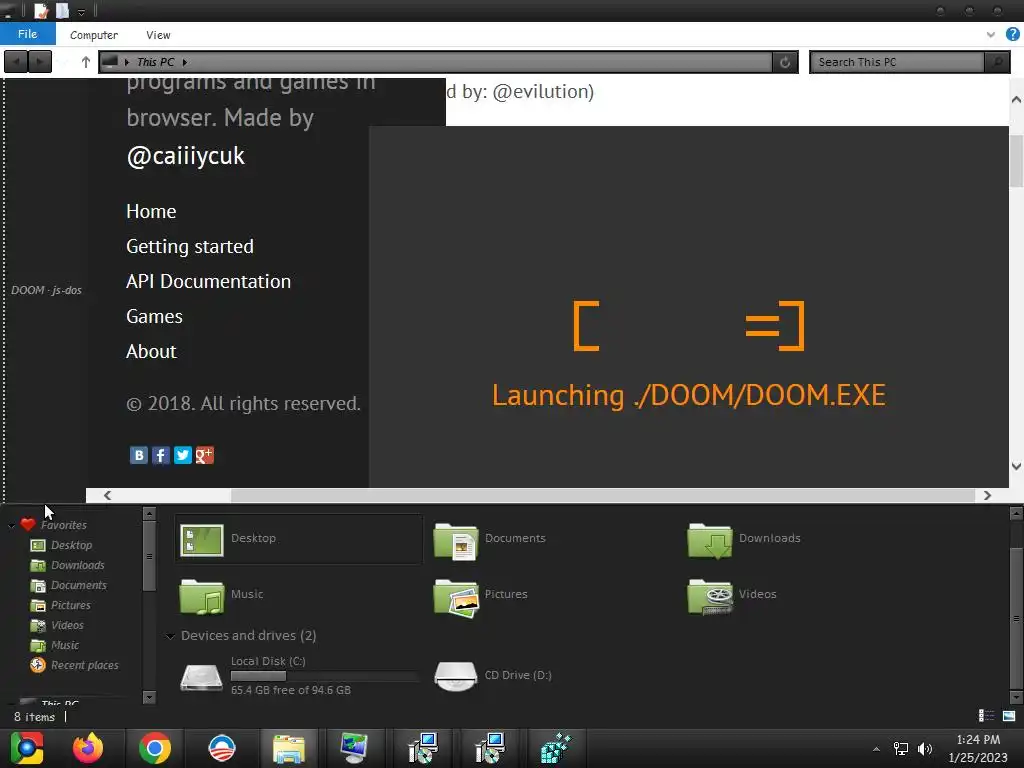Select the Desktop folder icon
Image resolution: width=1024 pixels, height=768 pixels.
pos(201,540)
